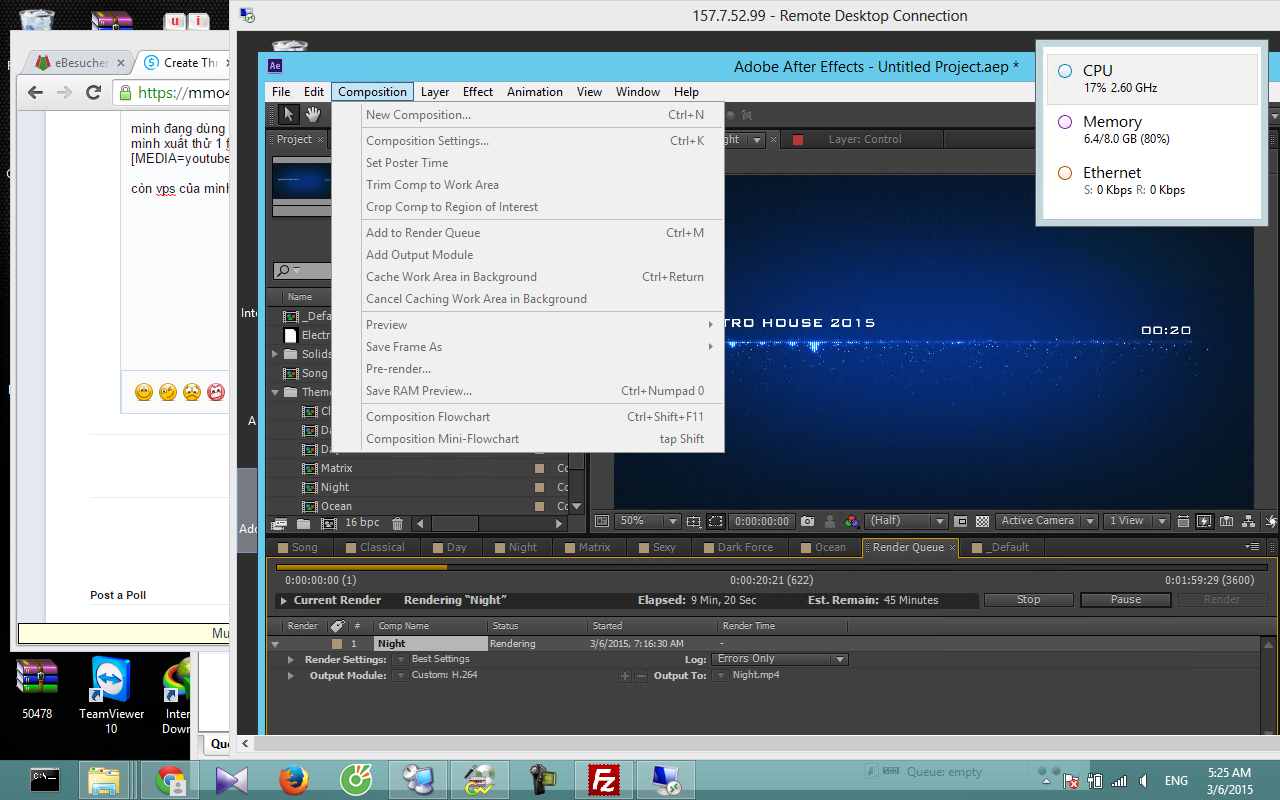Screen dimensions: 1280x800
Task: Switch to the Ocean timeline tab
Action: (823, 547)
